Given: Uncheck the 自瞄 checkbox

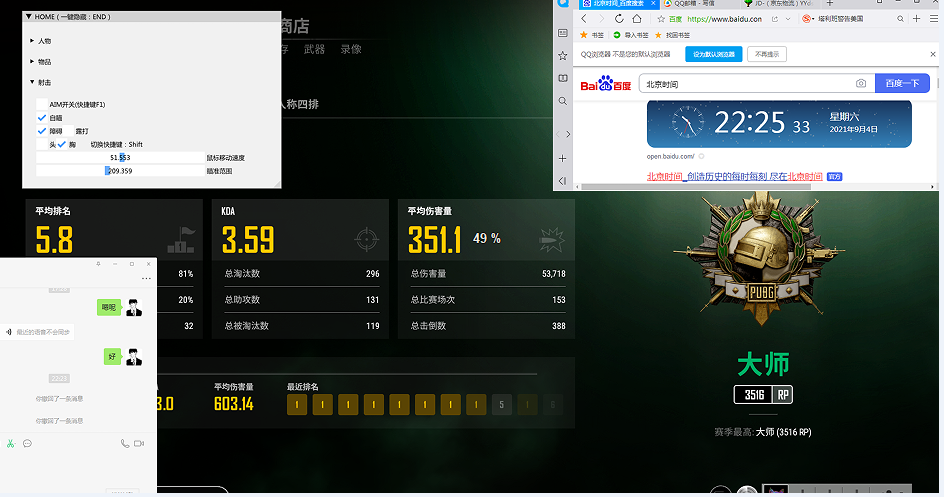Looking at the screenshot, I should click(x=42, y=117).
